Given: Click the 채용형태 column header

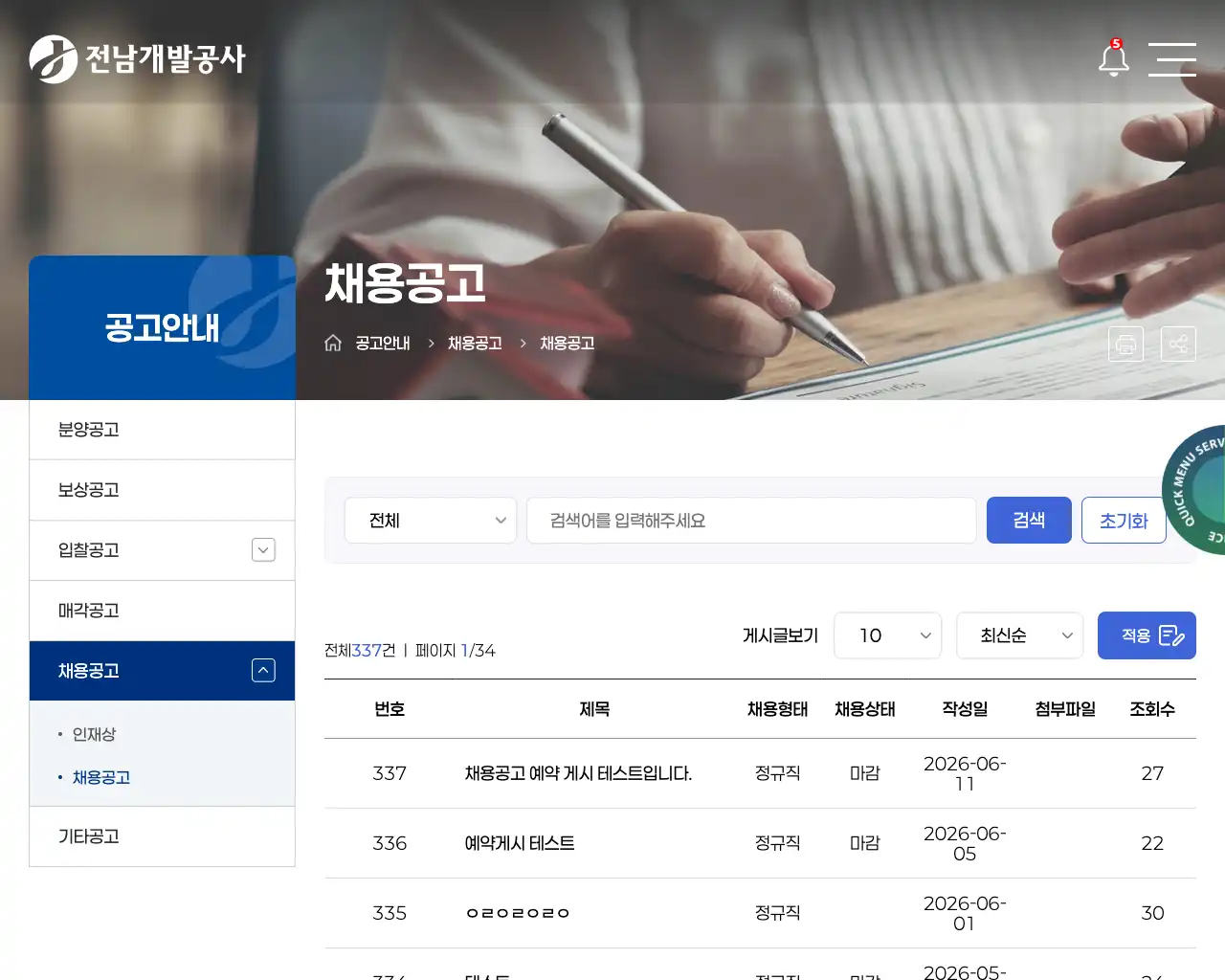Looking at the screenshot, I should pos(778,709).
